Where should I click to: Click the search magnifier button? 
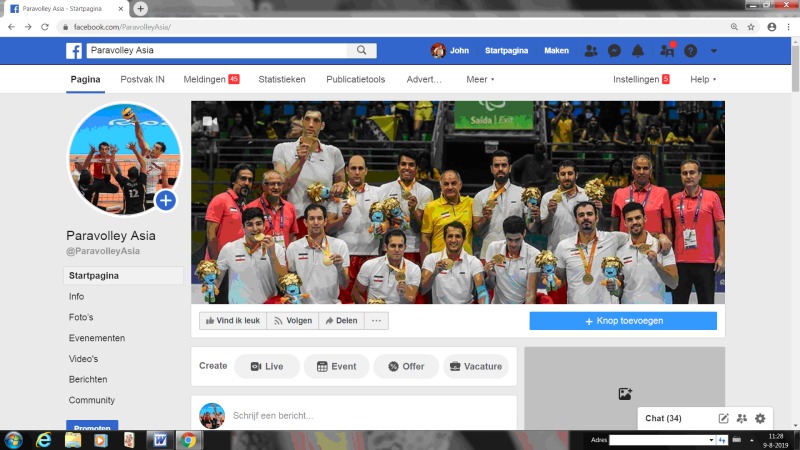click(x=361, y=50)
